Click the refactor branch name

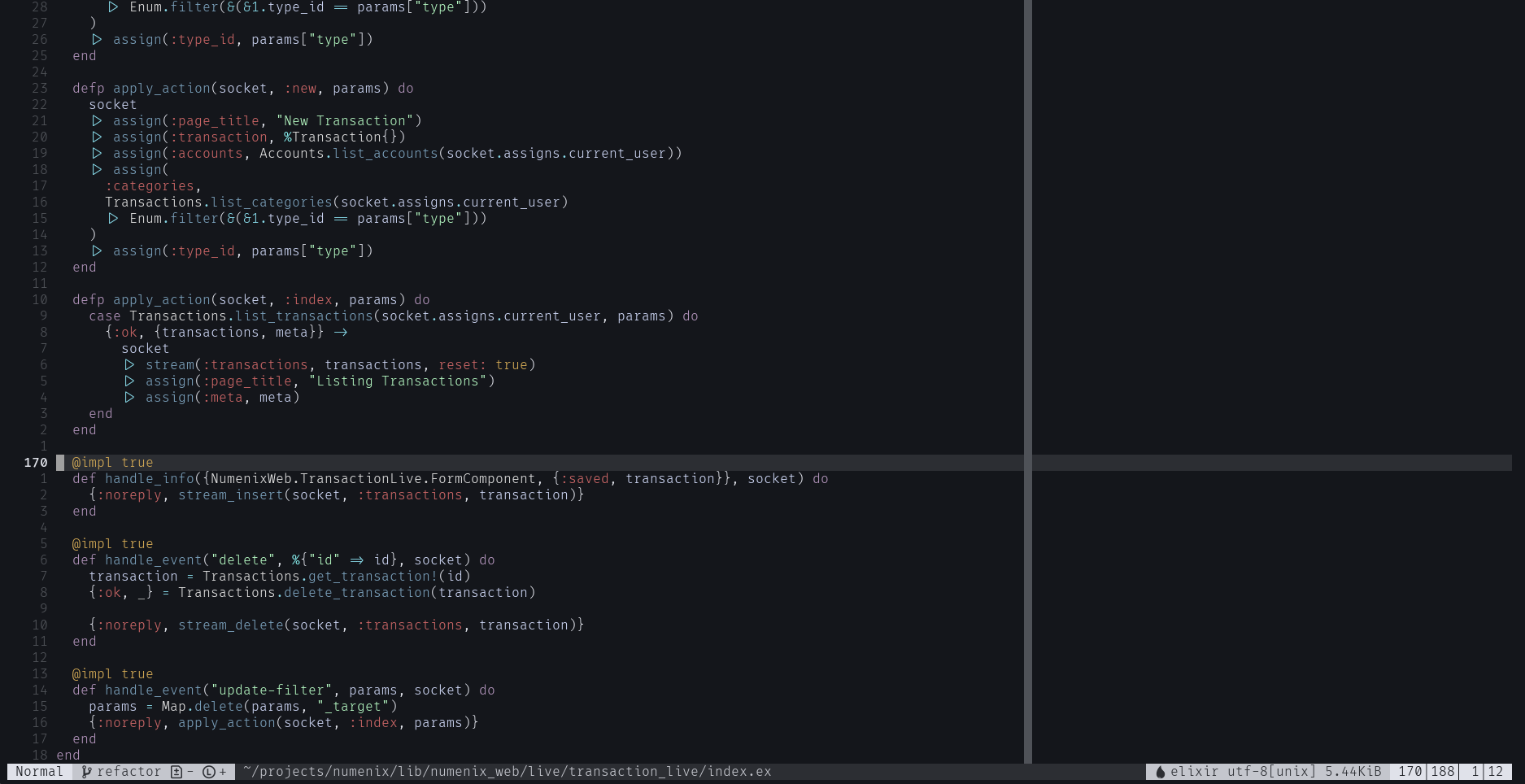point(129,772)
